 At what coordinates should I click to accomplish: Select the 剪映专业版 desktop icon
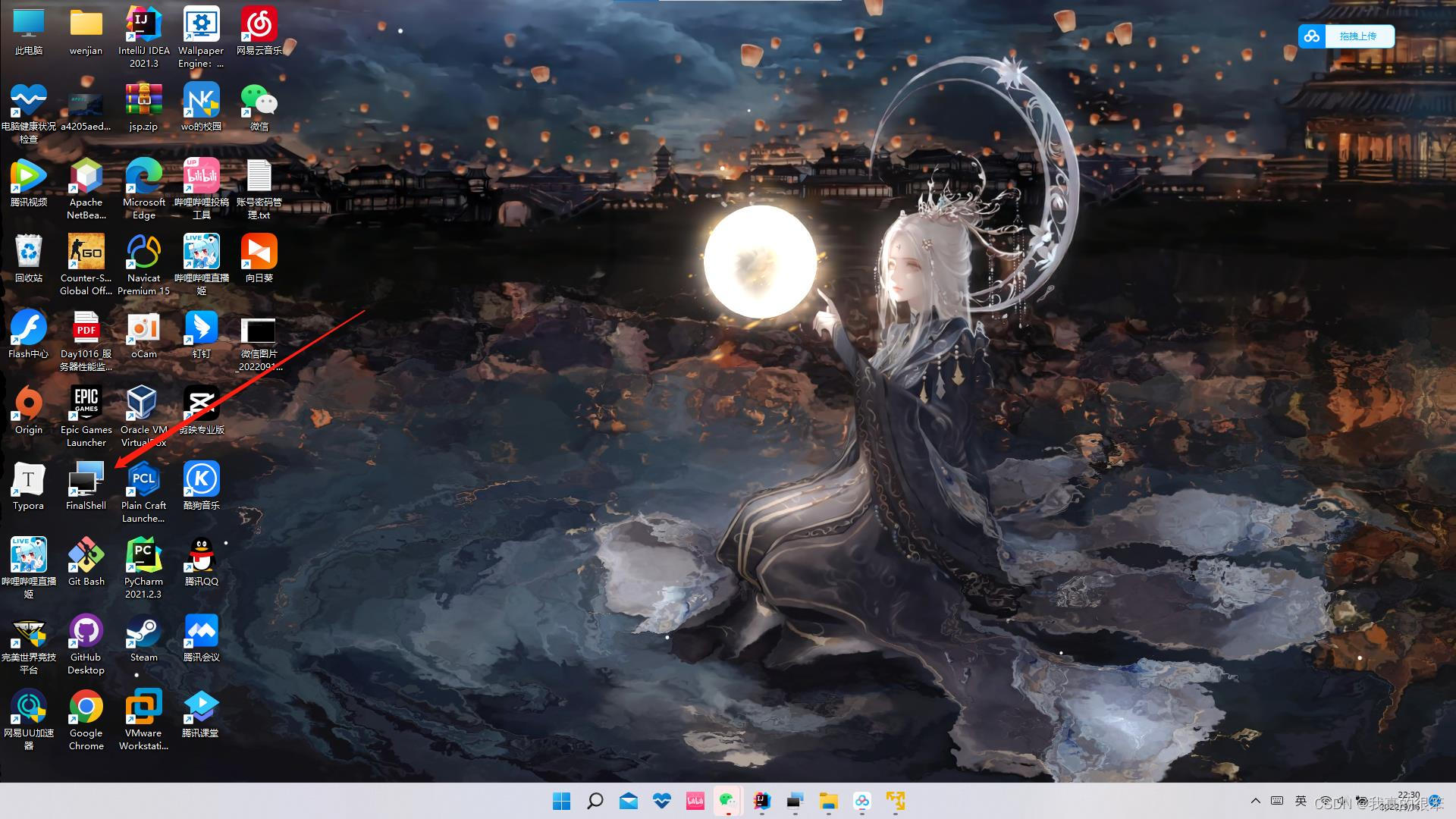coord(201,412)
